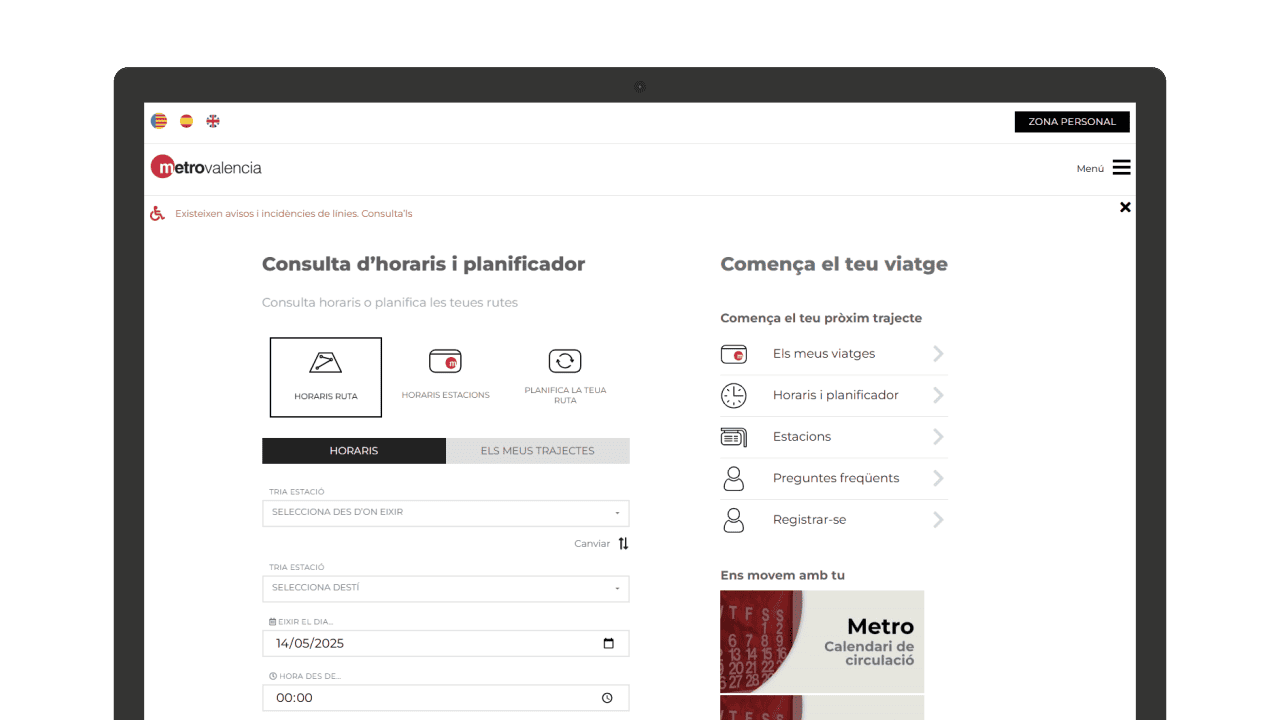Select the Horaris Estacions icon option
The image size is (1280, 720).
pos(446,374)
